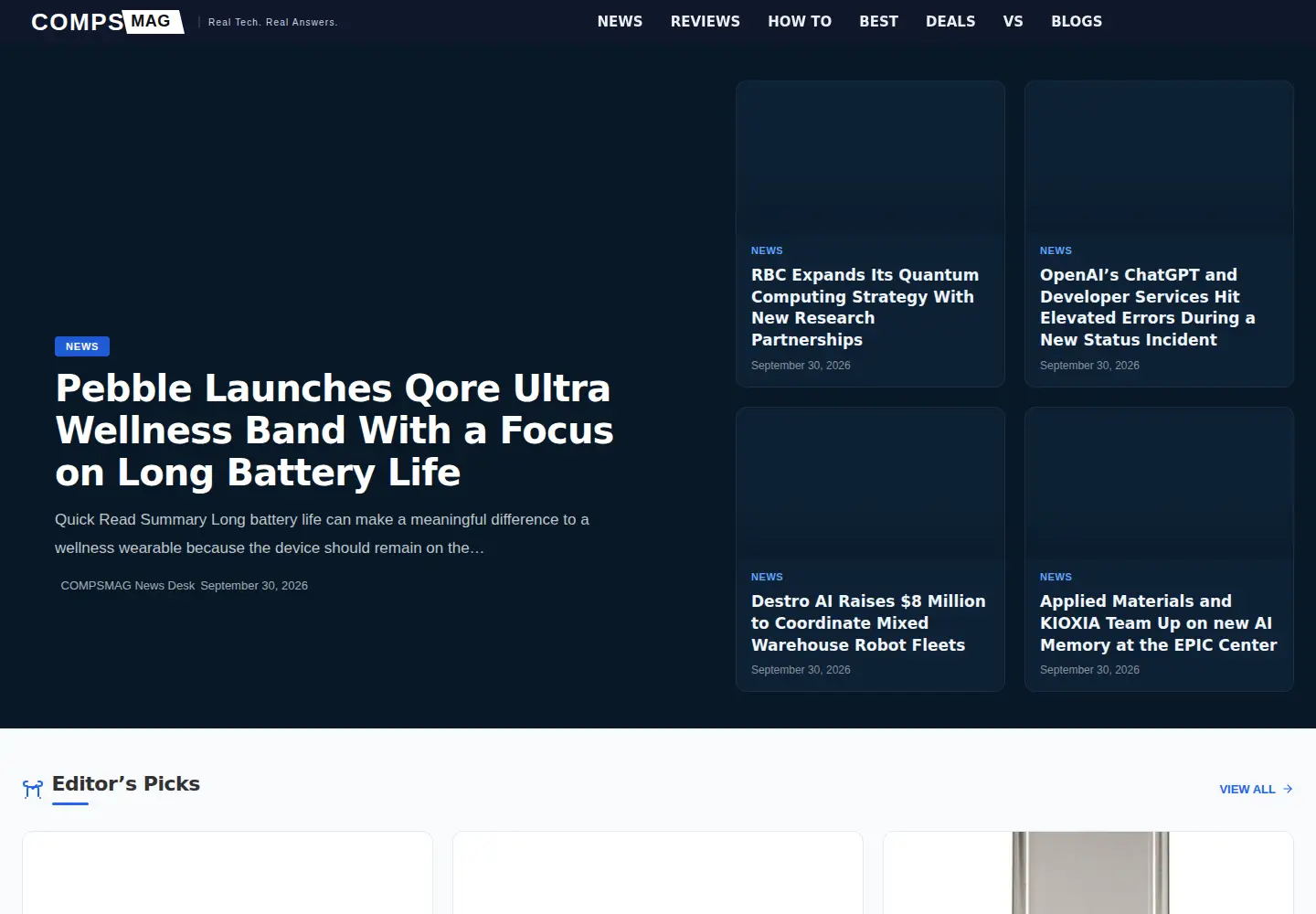Open the NEWS menu item

coord(620,21)
